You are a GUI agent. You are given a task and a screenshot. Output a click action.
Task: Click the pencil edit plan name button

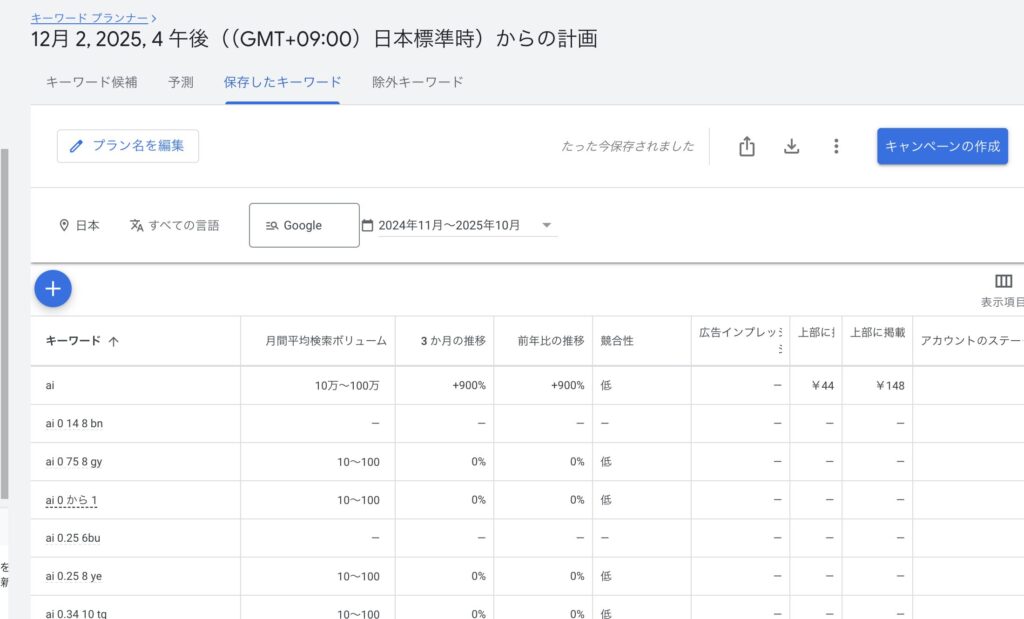point(128,146)
